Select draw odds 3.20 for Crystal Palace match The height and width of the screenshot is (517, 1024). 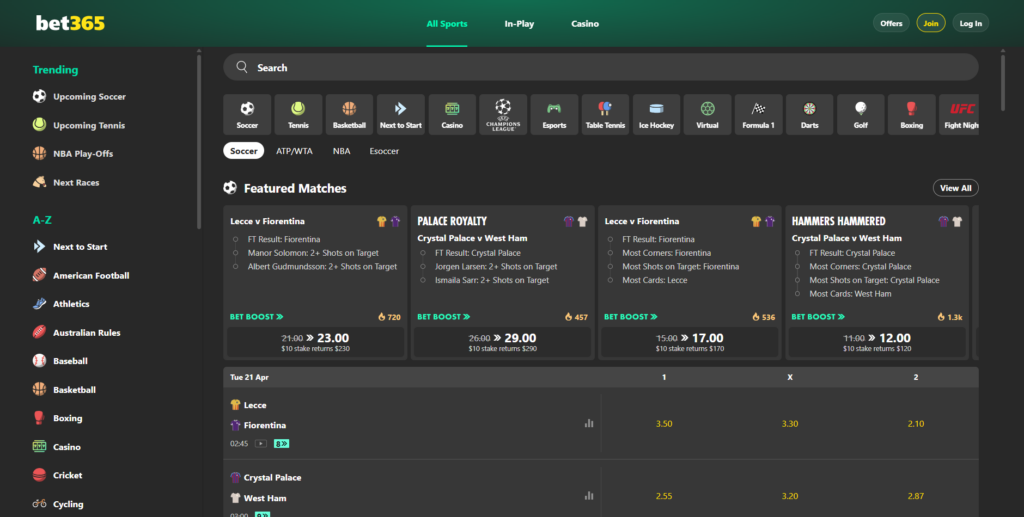click(790, 496)
